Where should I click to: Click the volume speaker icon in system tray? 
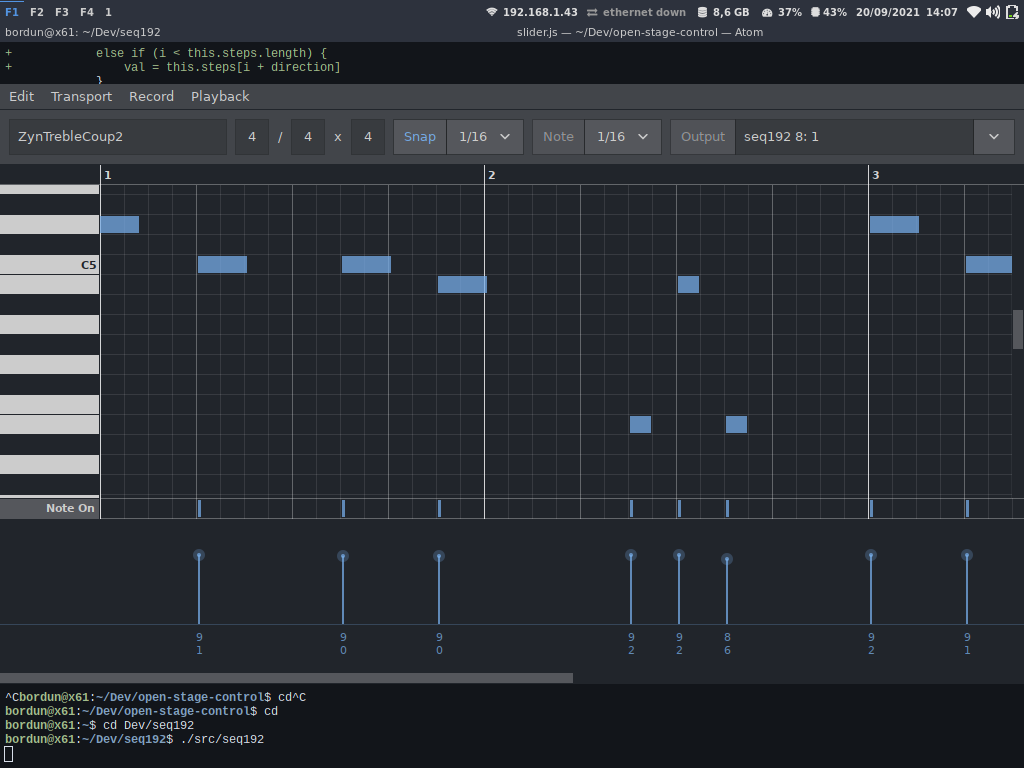pyautogui.click(x=992, y=12)
